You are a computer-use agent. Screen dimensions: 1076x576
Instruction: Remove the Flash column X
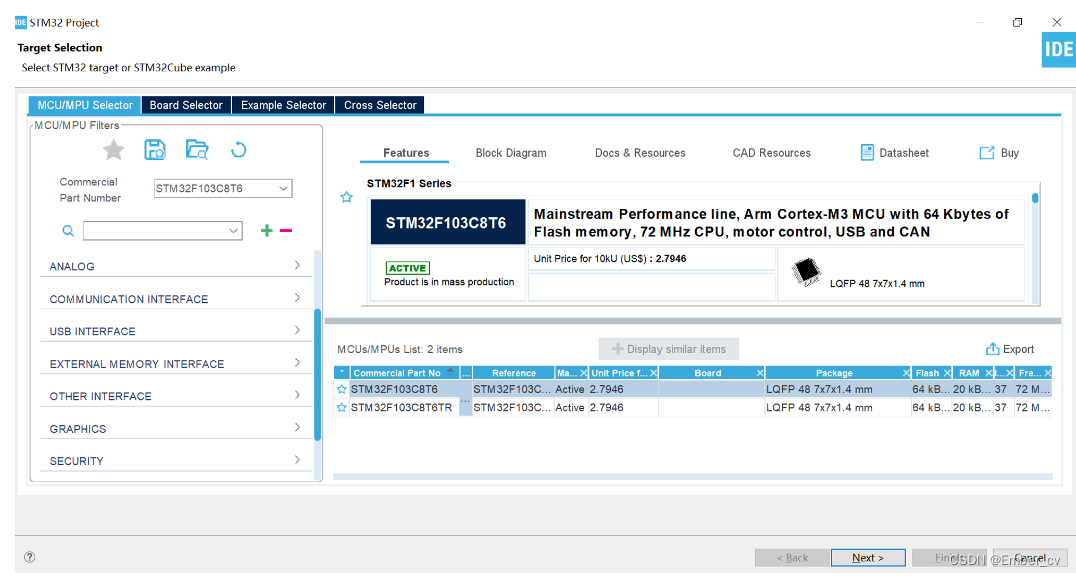pyautogui.click(x=947, y=373)
